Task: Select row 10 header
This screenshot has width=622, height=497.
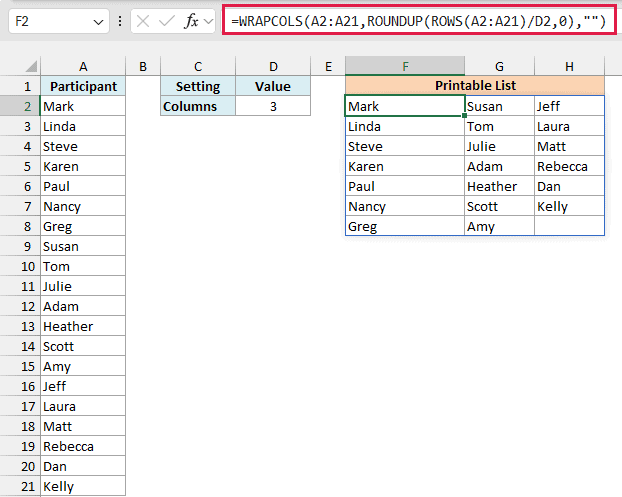Action: click(x=20, y=266)
